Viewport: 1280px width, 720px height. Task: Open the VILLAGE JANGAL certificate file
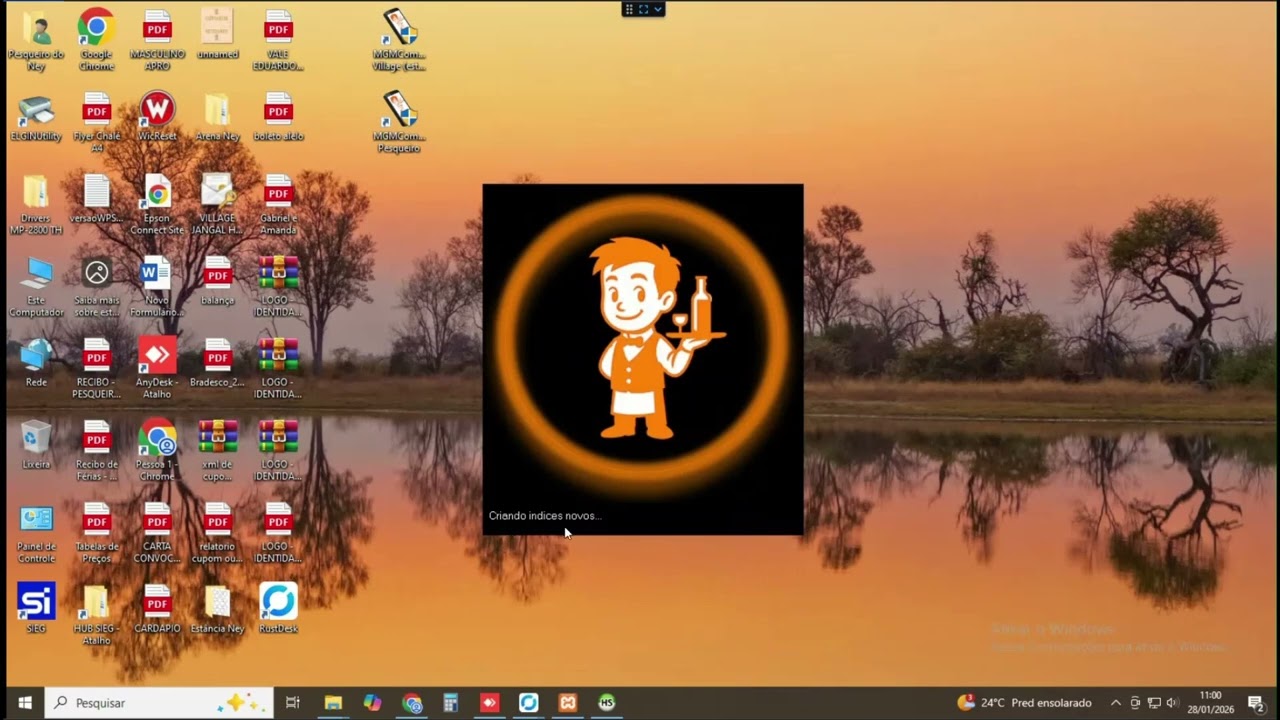pos(217,205)
